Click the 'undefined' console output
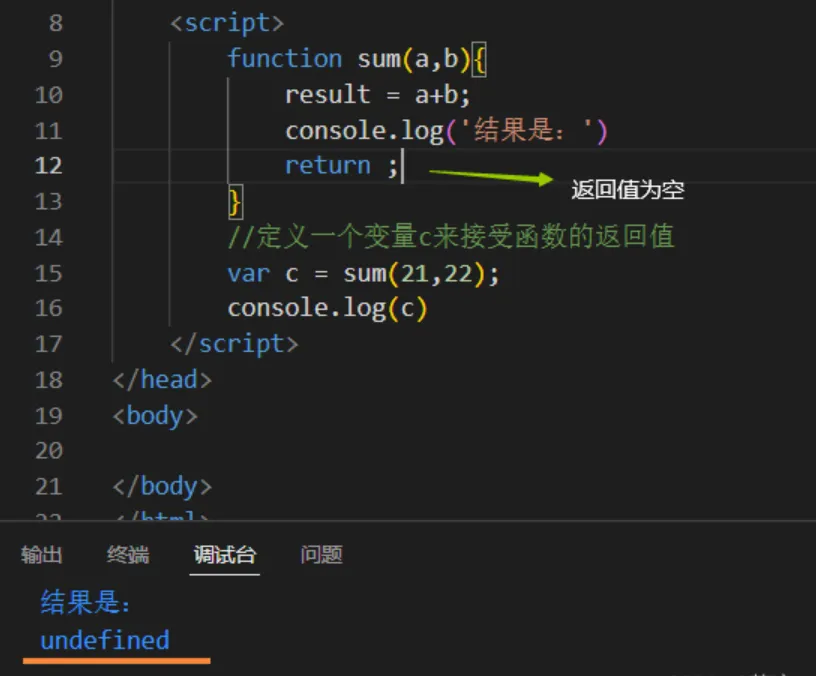This screenshot has width=816, height=676. click(105, 640)
